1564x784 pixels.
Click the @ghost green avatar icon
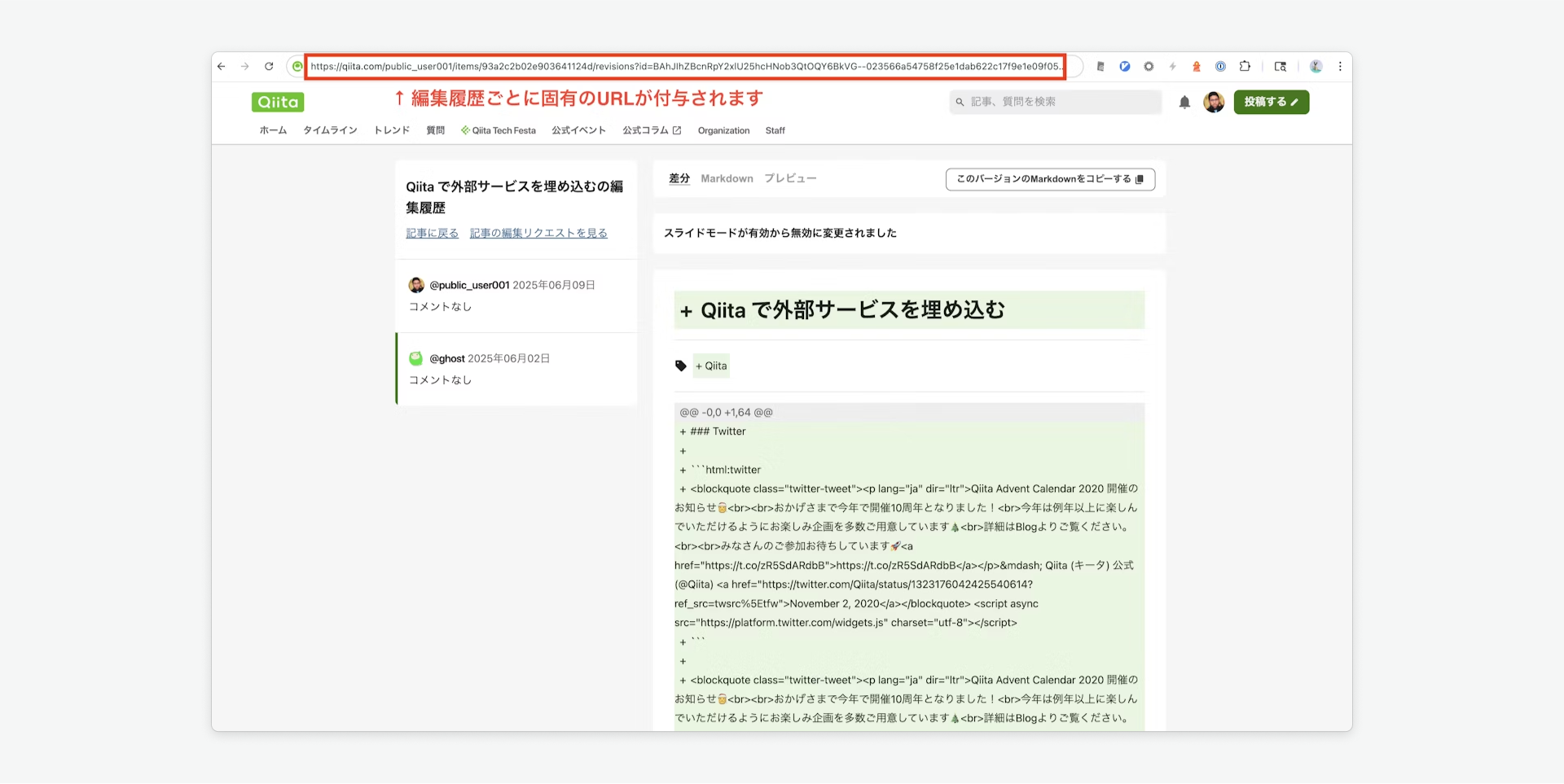point(416,358)
